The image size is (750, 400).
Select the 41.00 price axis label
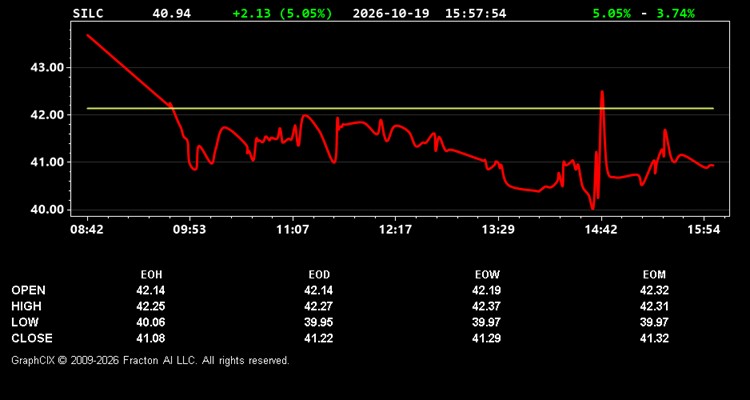[x=47, y=162]
